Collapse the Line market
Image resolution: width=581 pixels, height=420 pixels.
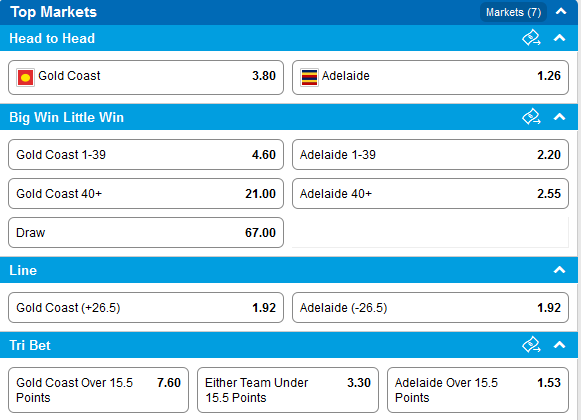560,269
